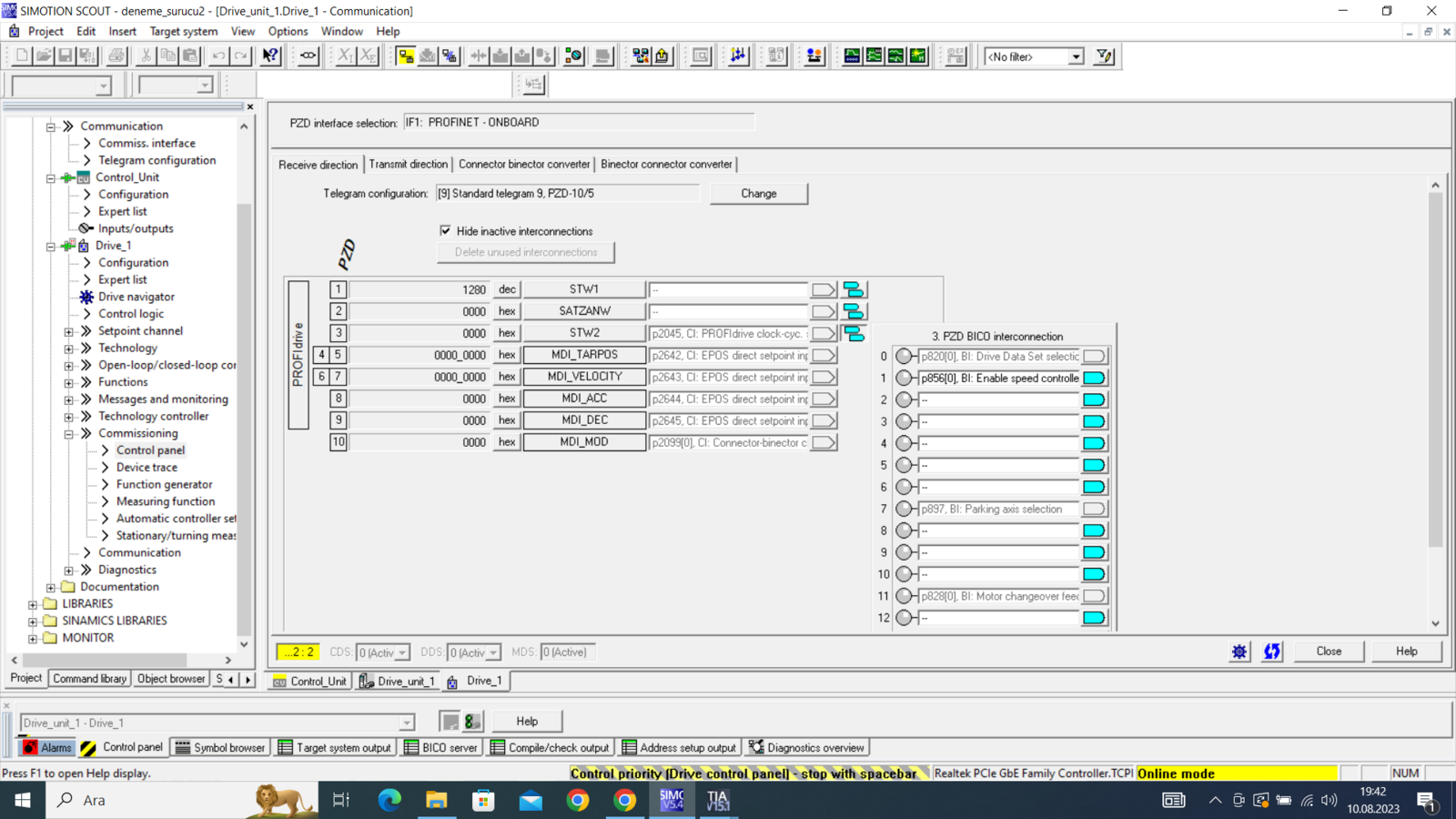Click the blue refresh arrows icon near Close
Viewport: 1456px width, 819px height.
click(1271, 652)
